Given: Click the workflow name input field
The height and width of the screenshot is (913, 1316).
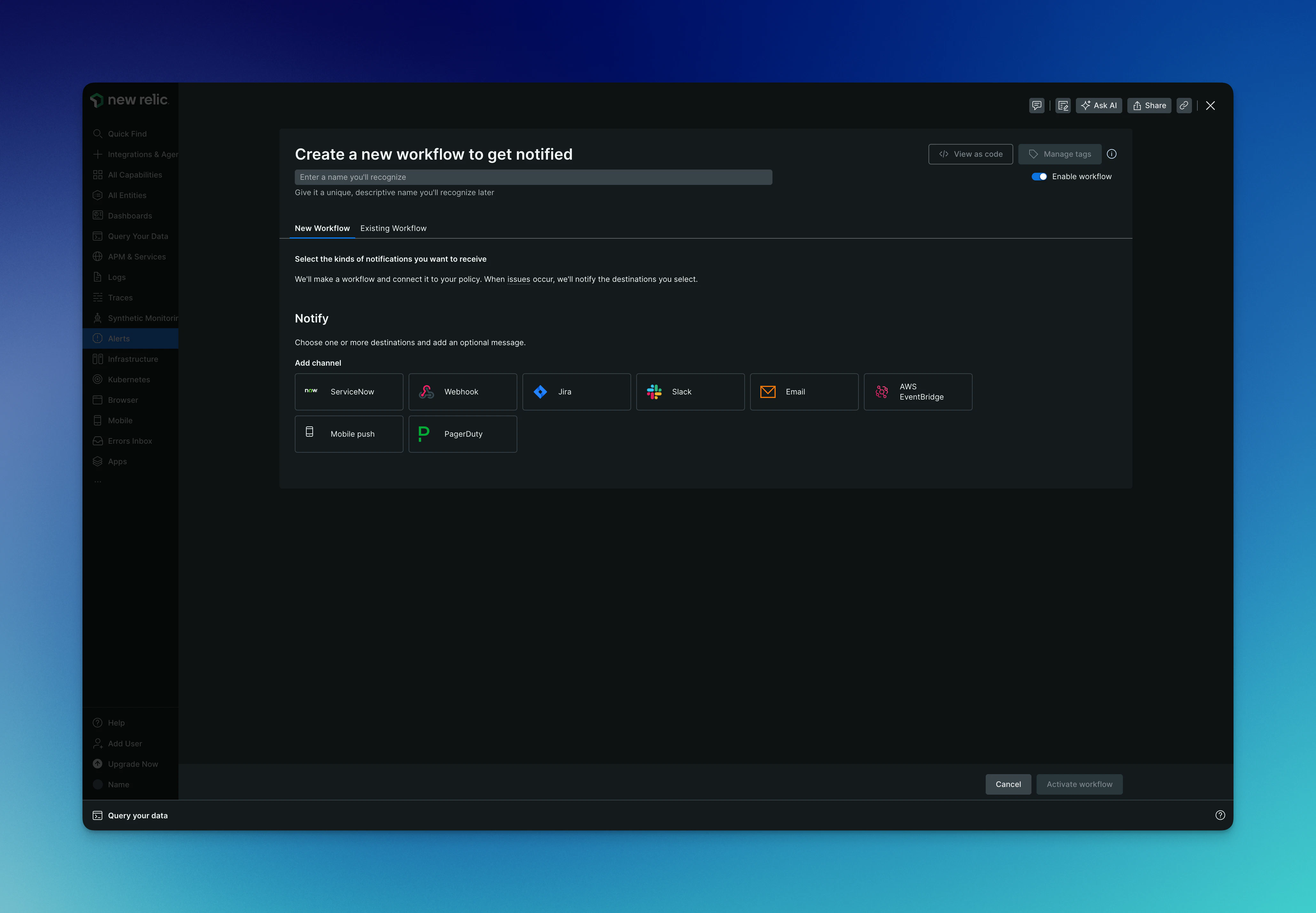Looking at the screenshot, I should 533,177.
